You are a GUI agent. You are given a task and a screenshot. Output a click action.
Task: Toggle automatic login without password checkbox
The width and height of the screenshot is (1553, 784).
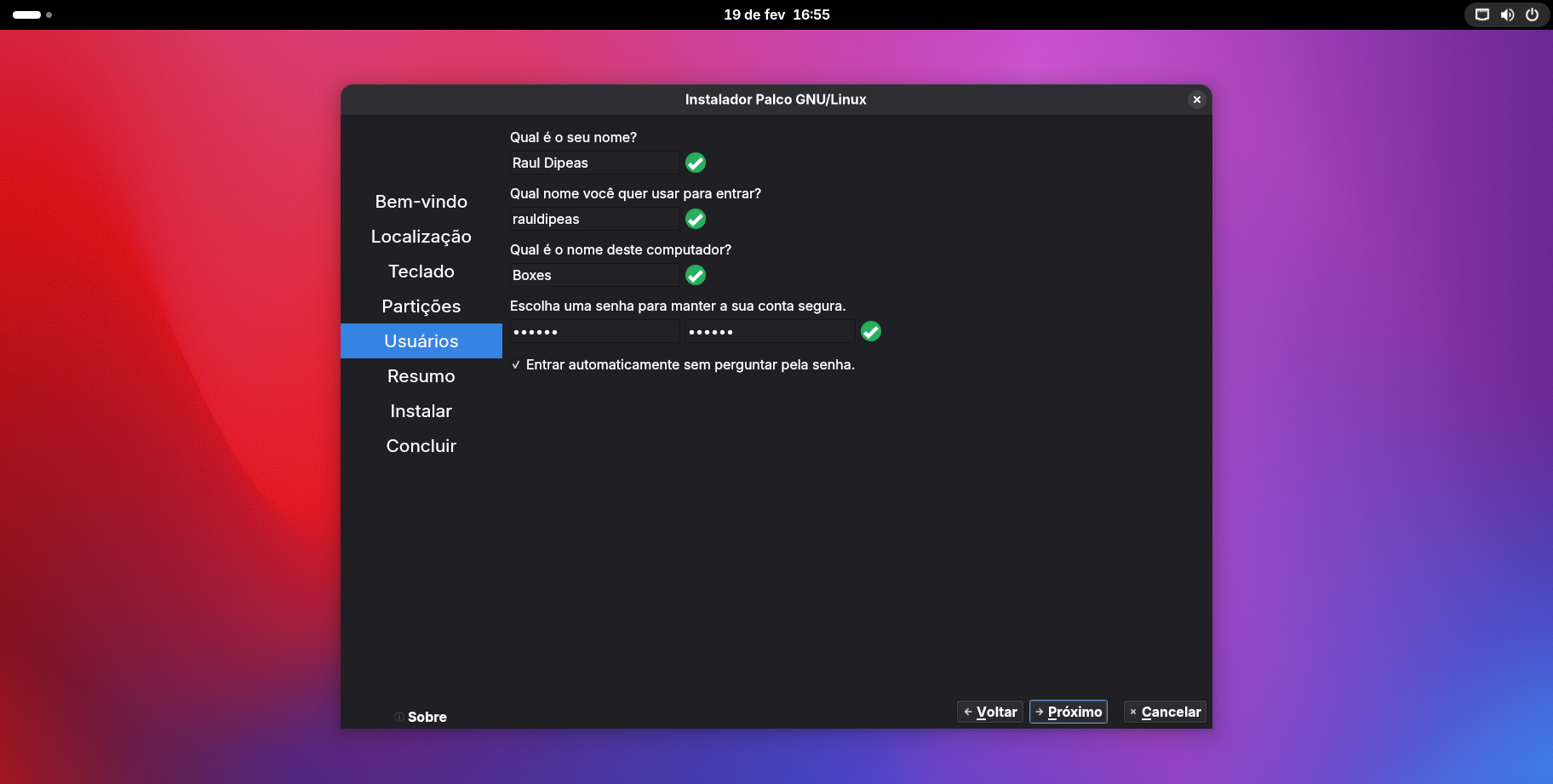pyautogui.click(x=516, y=365)
